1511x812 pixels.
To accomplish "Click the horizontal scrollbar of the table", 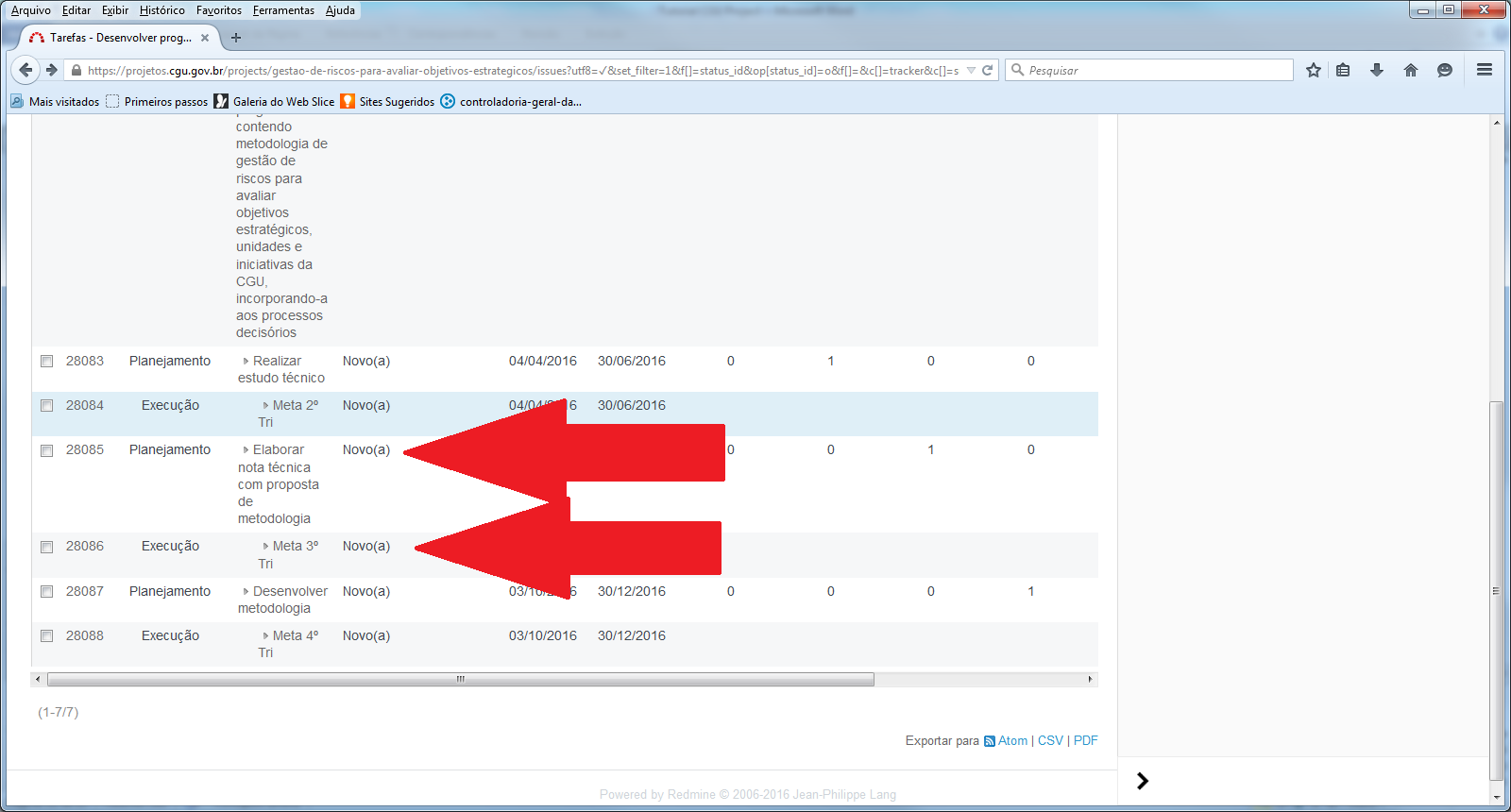I will pyautogui.click(x=460, y=680).
